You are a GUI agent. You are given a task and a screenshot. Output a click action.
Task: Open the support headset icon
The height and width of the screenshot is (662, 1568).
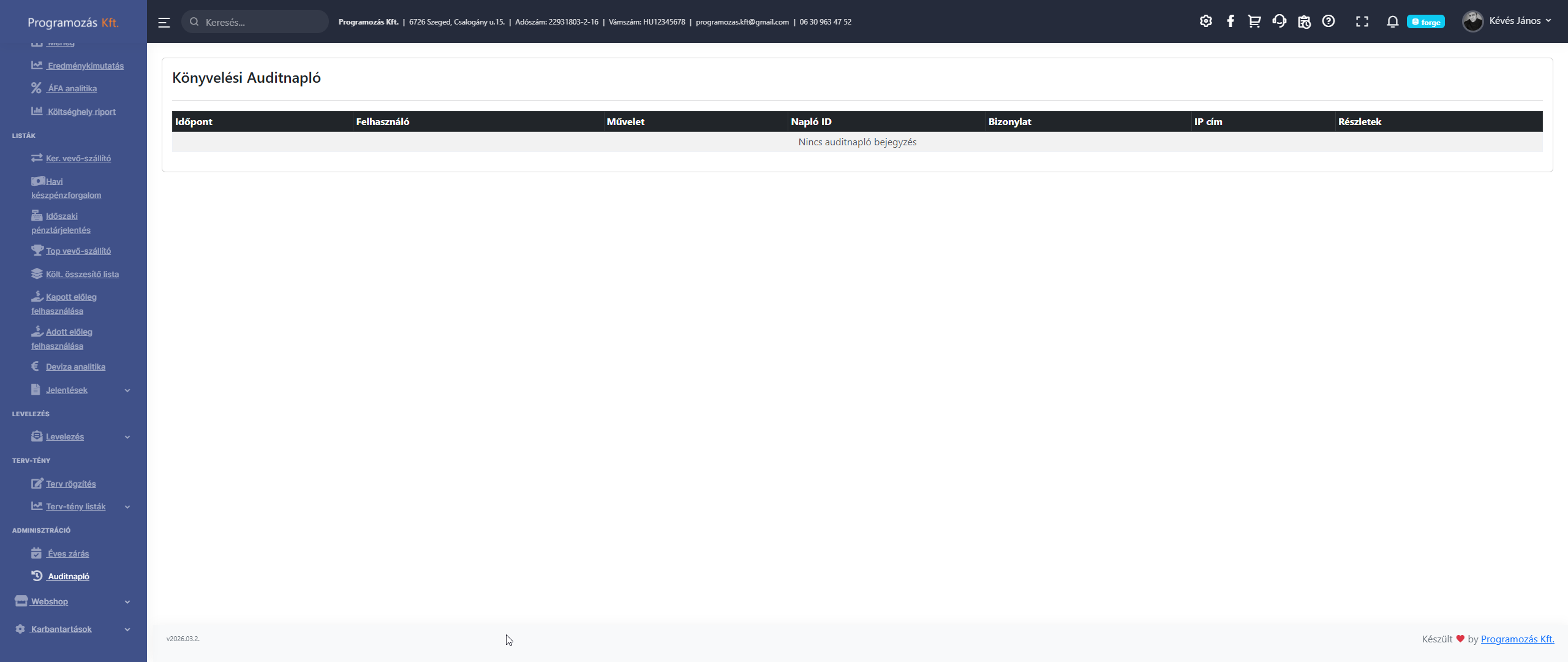click(x=1280, y=21)
